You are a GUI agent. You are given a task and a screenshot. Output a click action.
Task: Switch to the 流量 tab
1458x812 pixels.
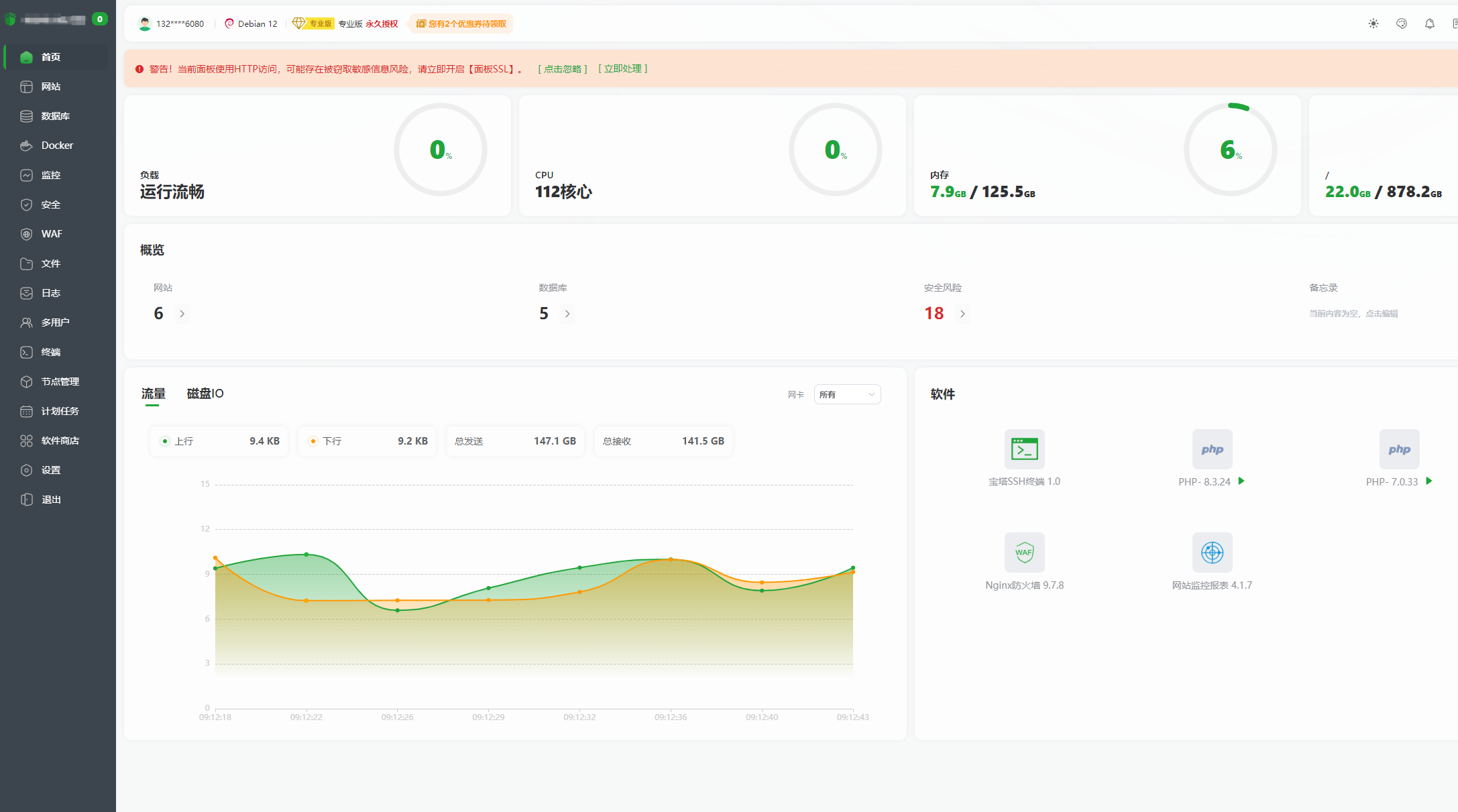pyautogui.click(x=153, y=394)
